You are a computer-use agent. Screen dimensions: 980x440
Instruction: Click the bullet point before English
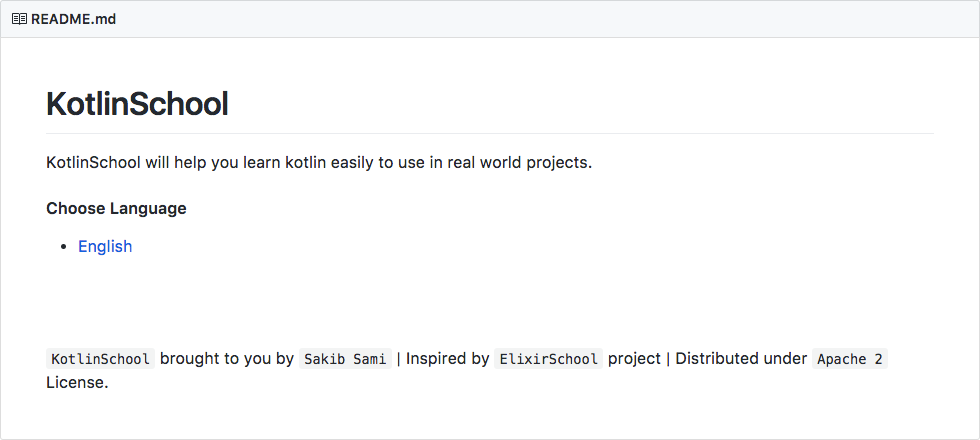tap(64, 247)
